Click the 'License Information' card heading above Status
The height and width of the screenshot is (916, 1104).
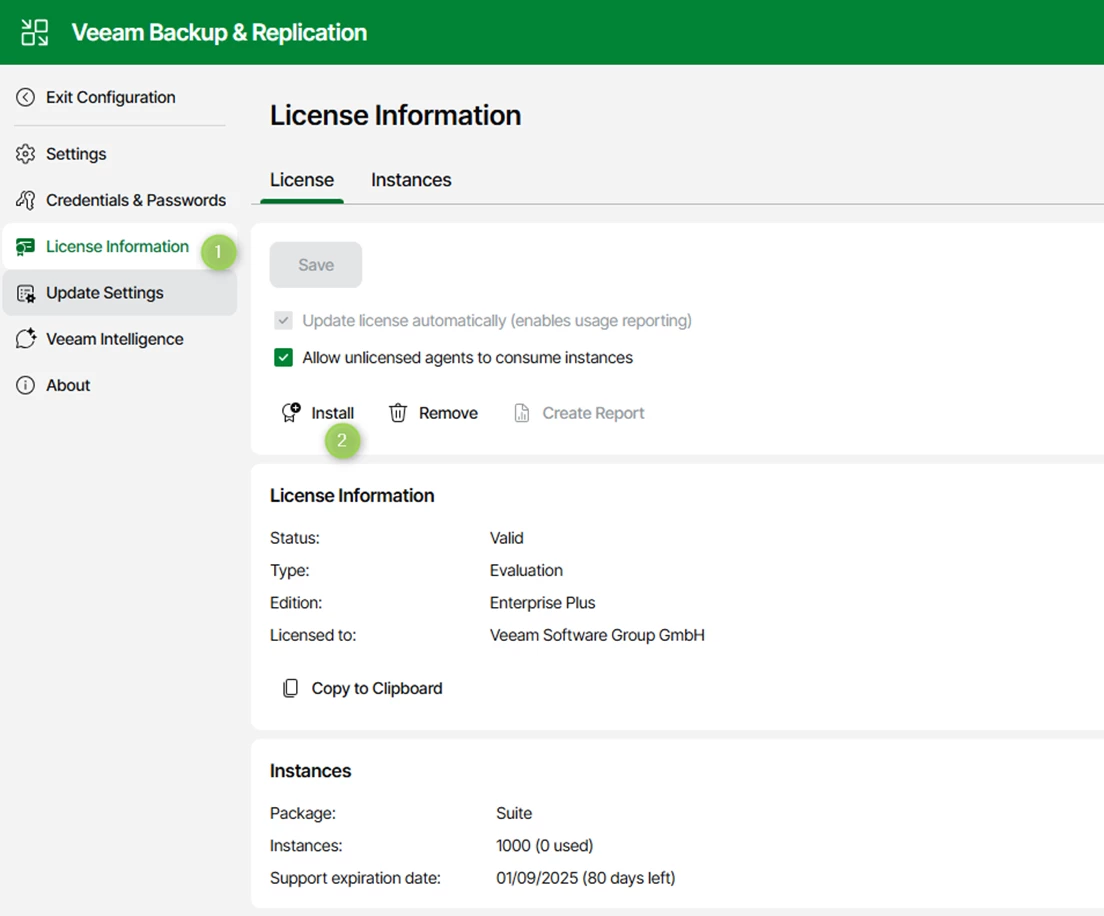[352, 496]
